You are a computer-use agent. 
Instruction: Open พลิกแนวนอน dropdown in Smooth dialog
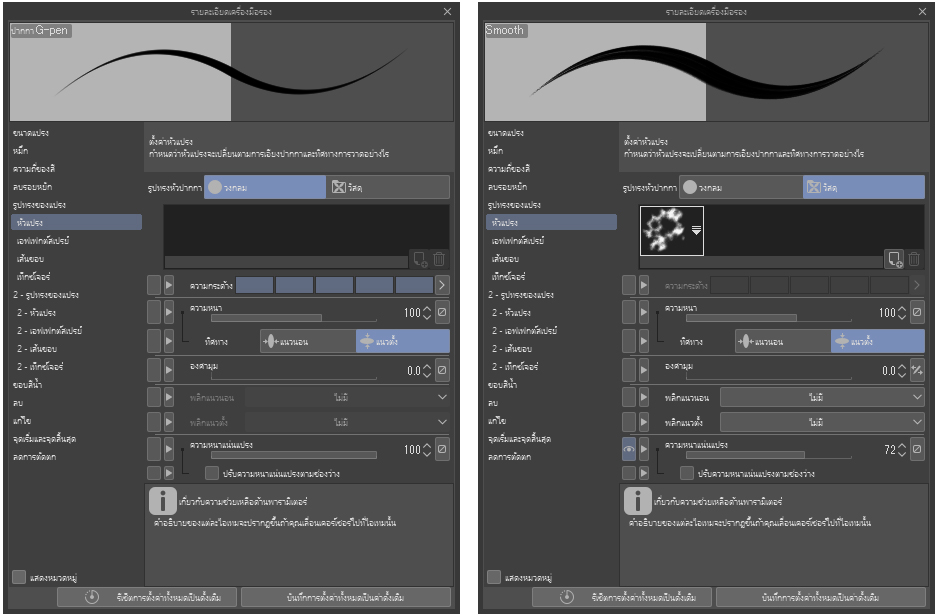[822, 397]
